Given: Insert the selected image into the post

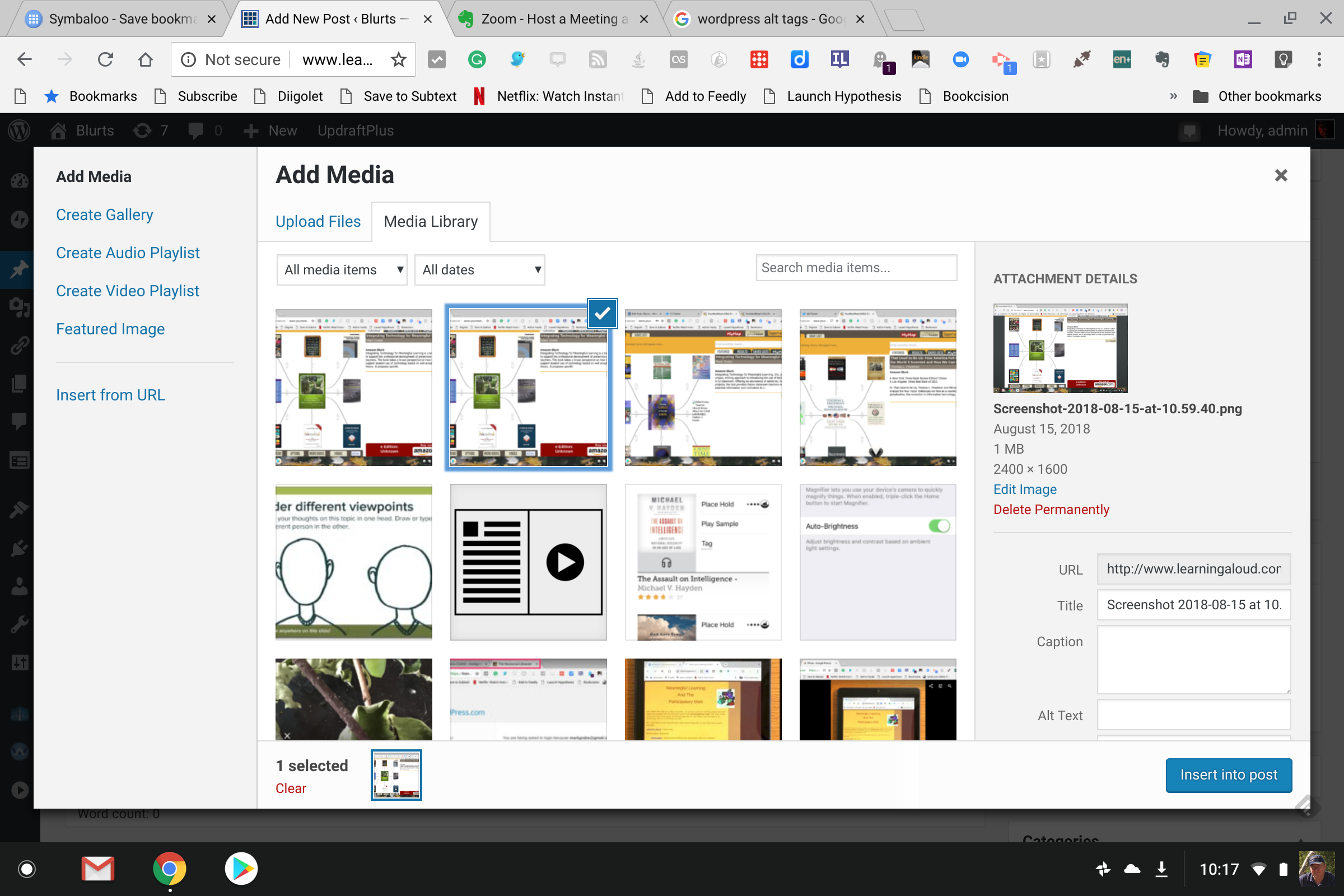Looking at the screenshot, I should coord(1229,775).
